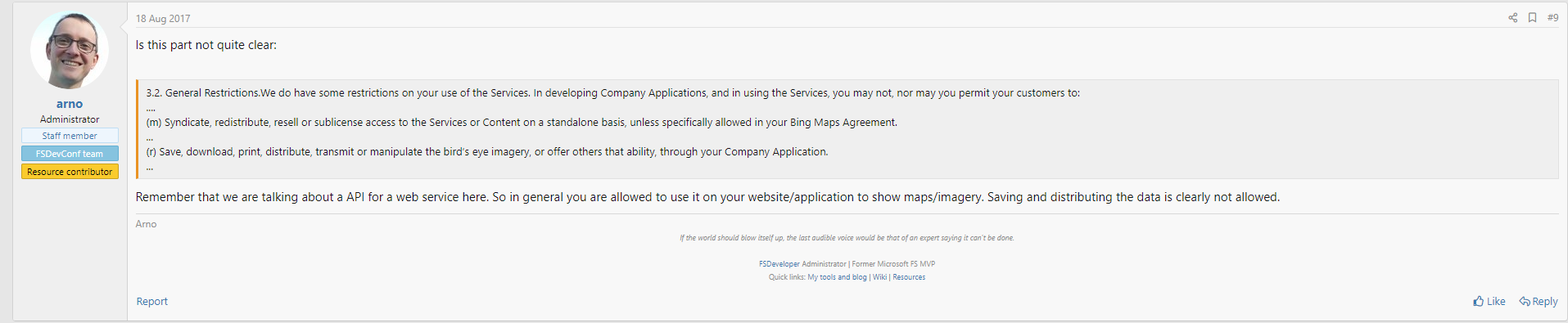The width and height of the screenshot is (1568, 323).
Task: Click the 'Remember that we are talking' paragraph
Action: tap(707, 197)
